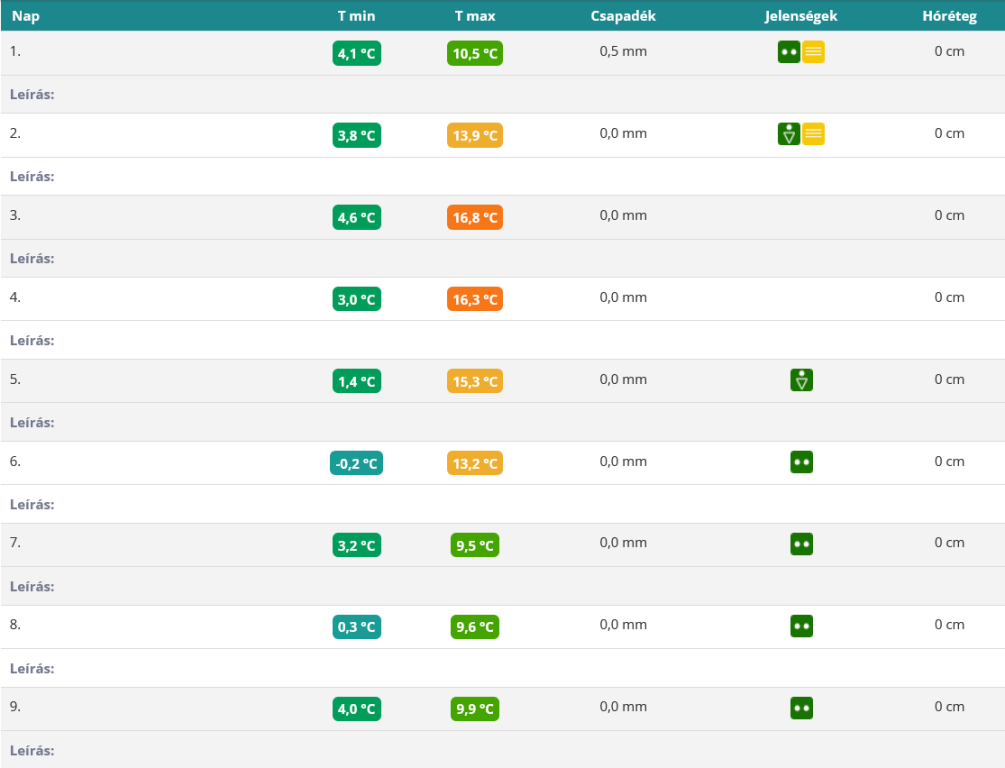
Task: Select the two-dot rain icon for day 9
Action: pyautogui.click(x=801, y=708)
